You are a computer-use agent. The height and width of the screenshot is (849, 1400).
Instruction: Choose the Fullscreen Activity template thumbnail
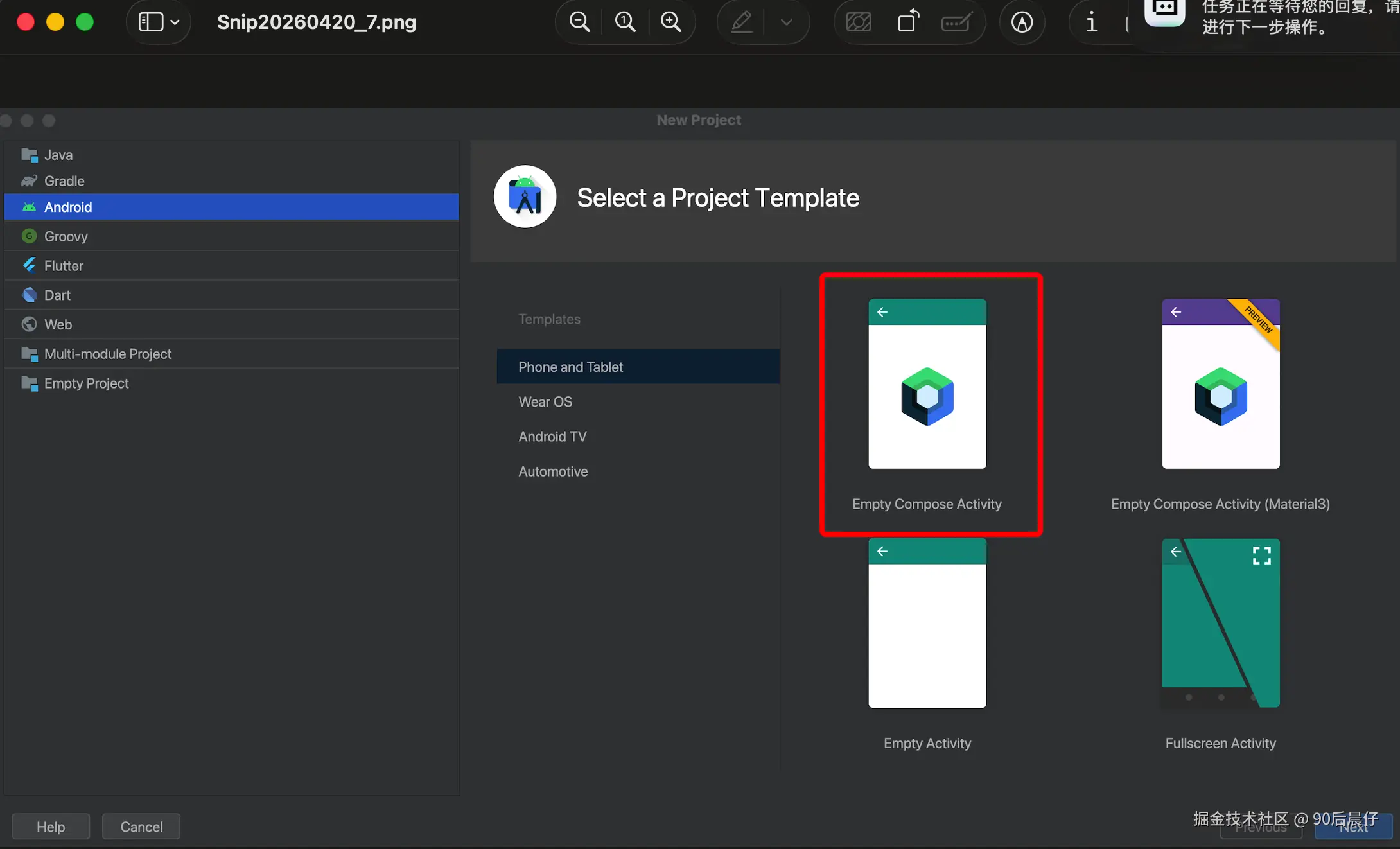(1220, 624)
